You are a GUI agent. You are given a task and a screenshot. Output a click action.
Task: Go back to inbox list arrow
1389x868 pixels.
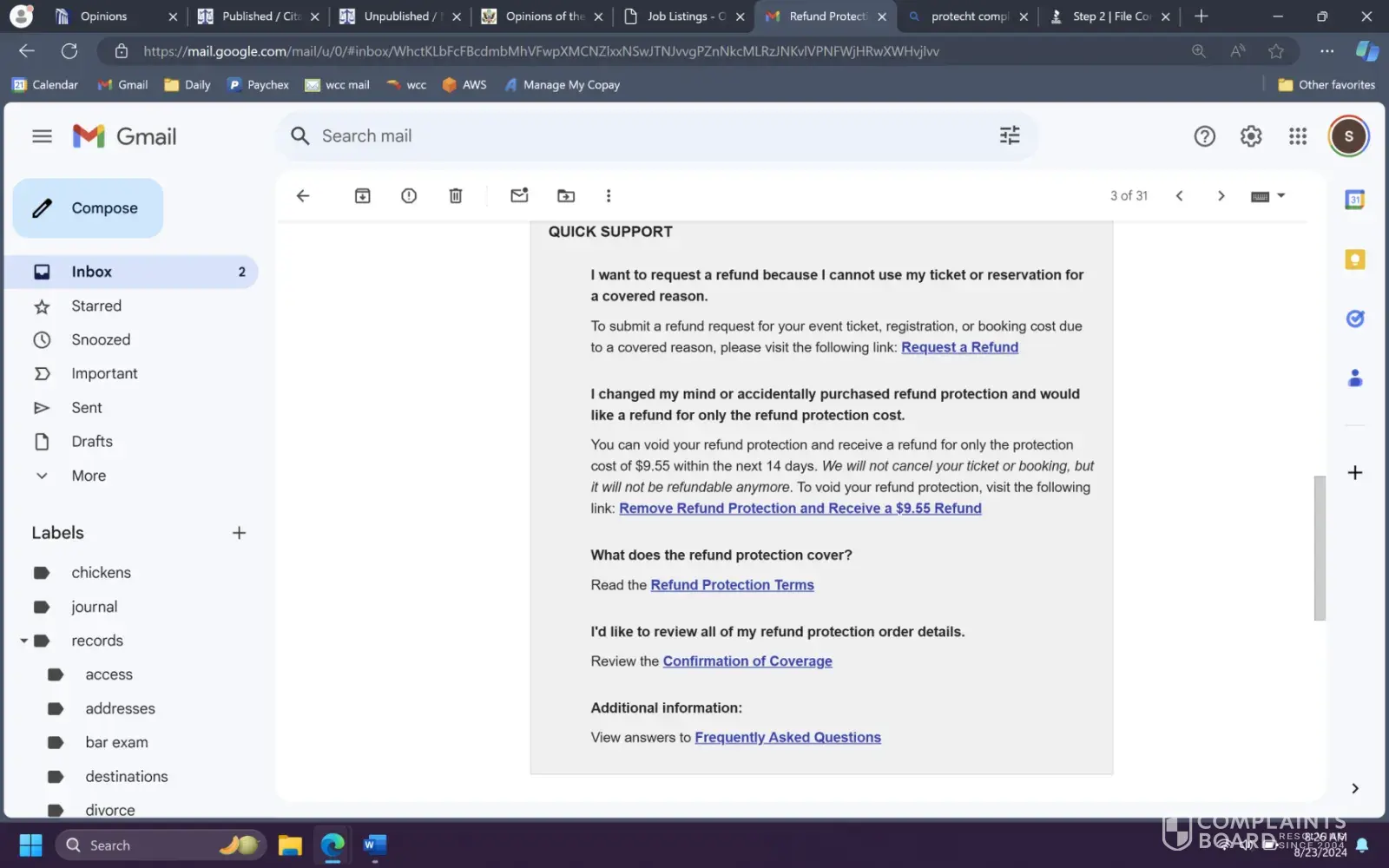coord(303,196)
